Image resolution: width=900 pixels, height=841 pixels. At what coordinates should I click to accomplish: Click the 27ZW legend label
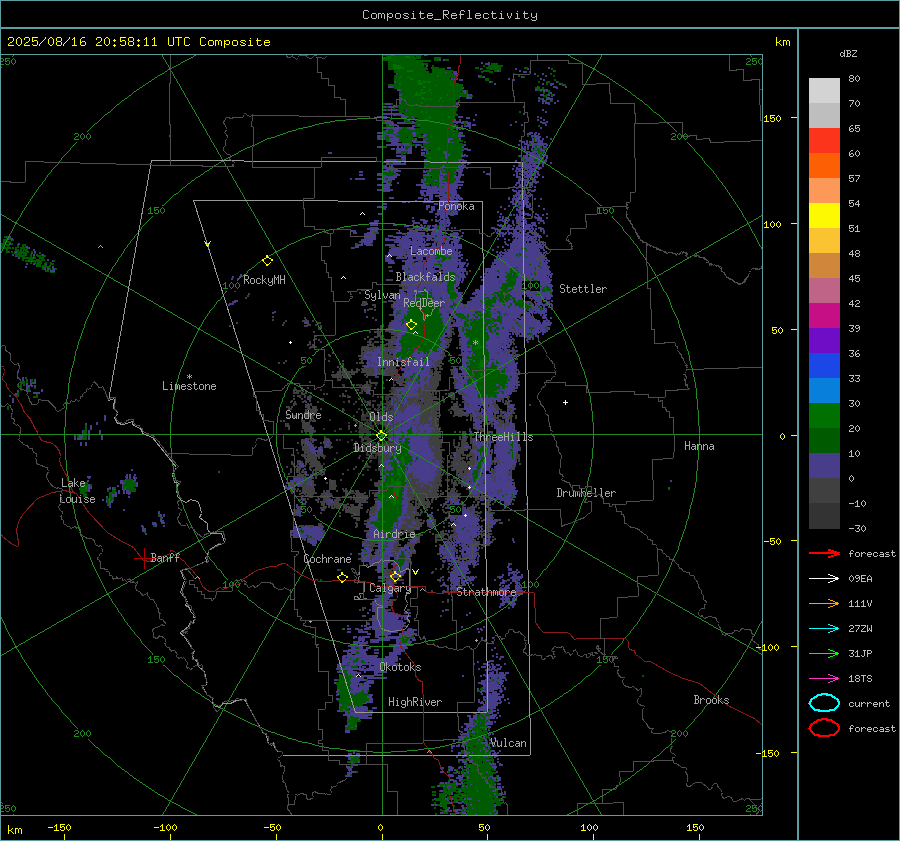point(860,629)
